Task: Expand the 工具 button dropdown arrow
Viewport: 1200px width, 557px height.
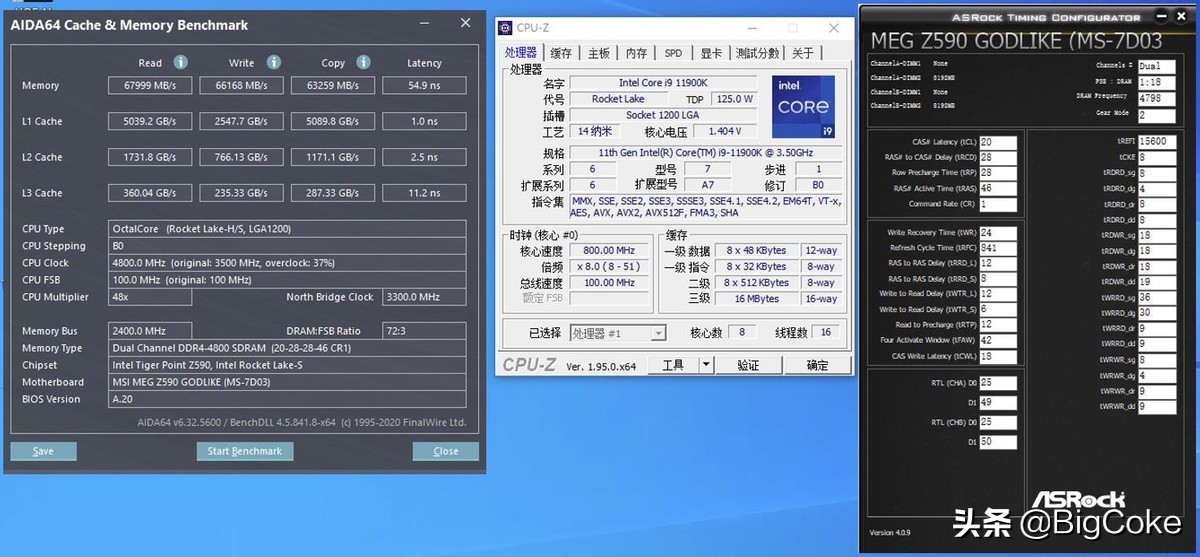Action: pyautogui.click(x=706, y=365)
